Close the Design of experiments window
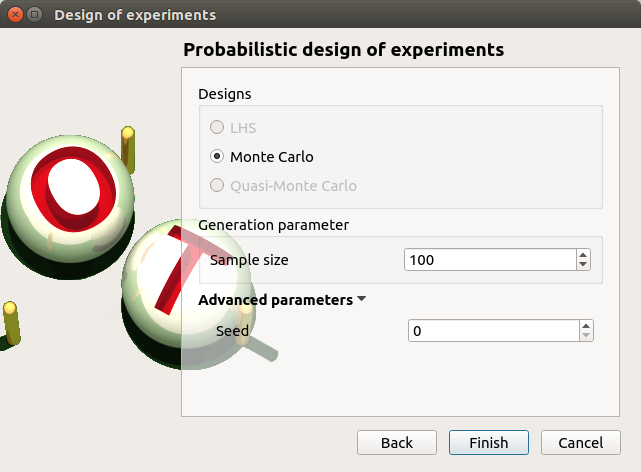Screen dimensions: 641x472 tap(14, 15)
